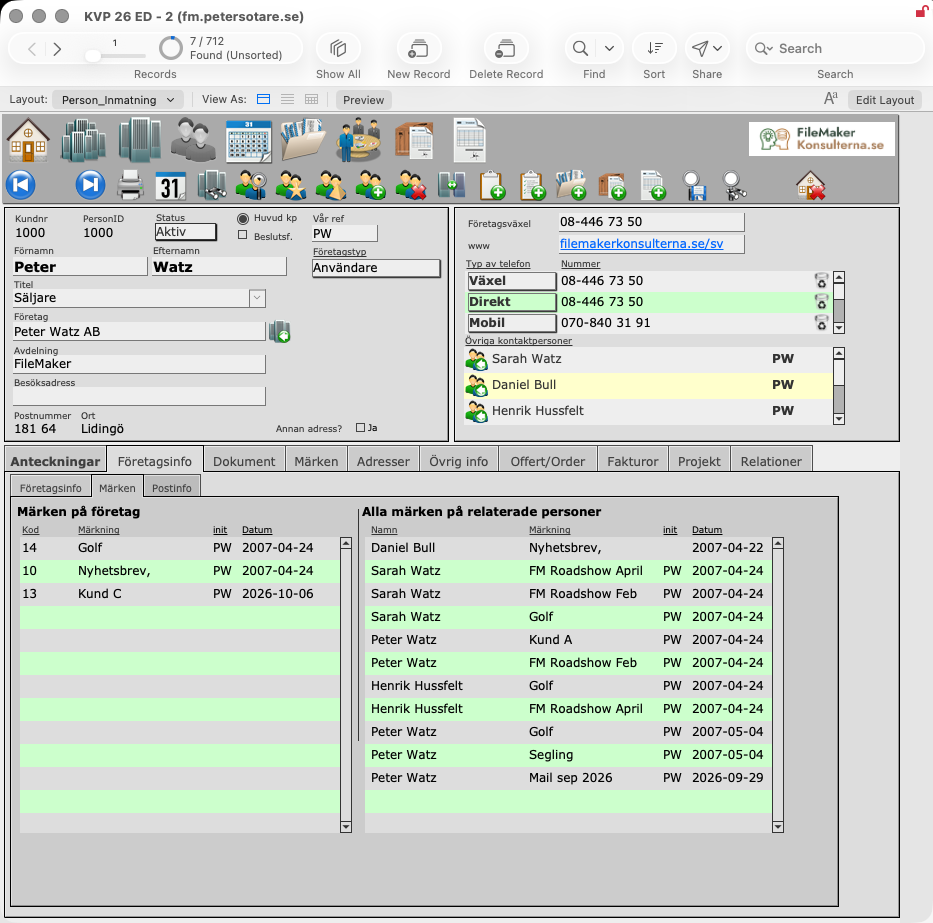Image resolution: width=933 pixels, height=923 pixels.
Task: Click the person search magnifier icon
Action: click(251, 185)
